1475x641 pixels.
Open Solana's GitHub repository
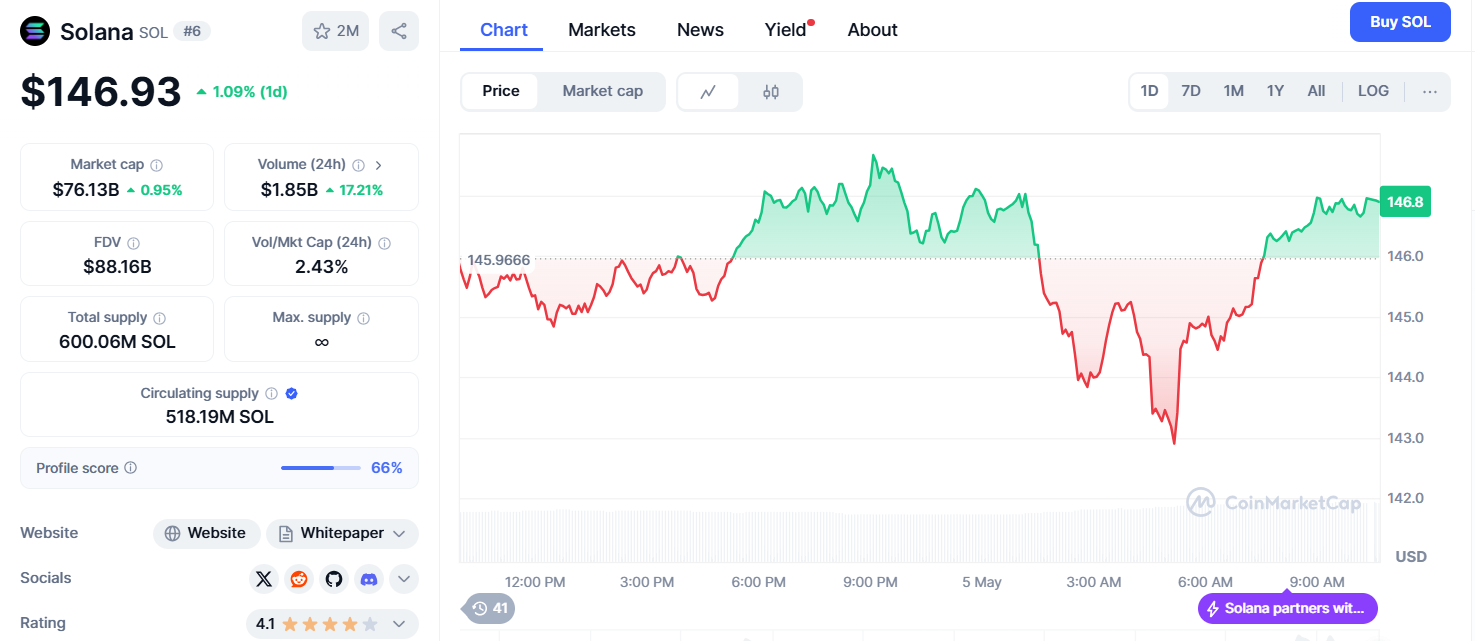pos(334,579)
